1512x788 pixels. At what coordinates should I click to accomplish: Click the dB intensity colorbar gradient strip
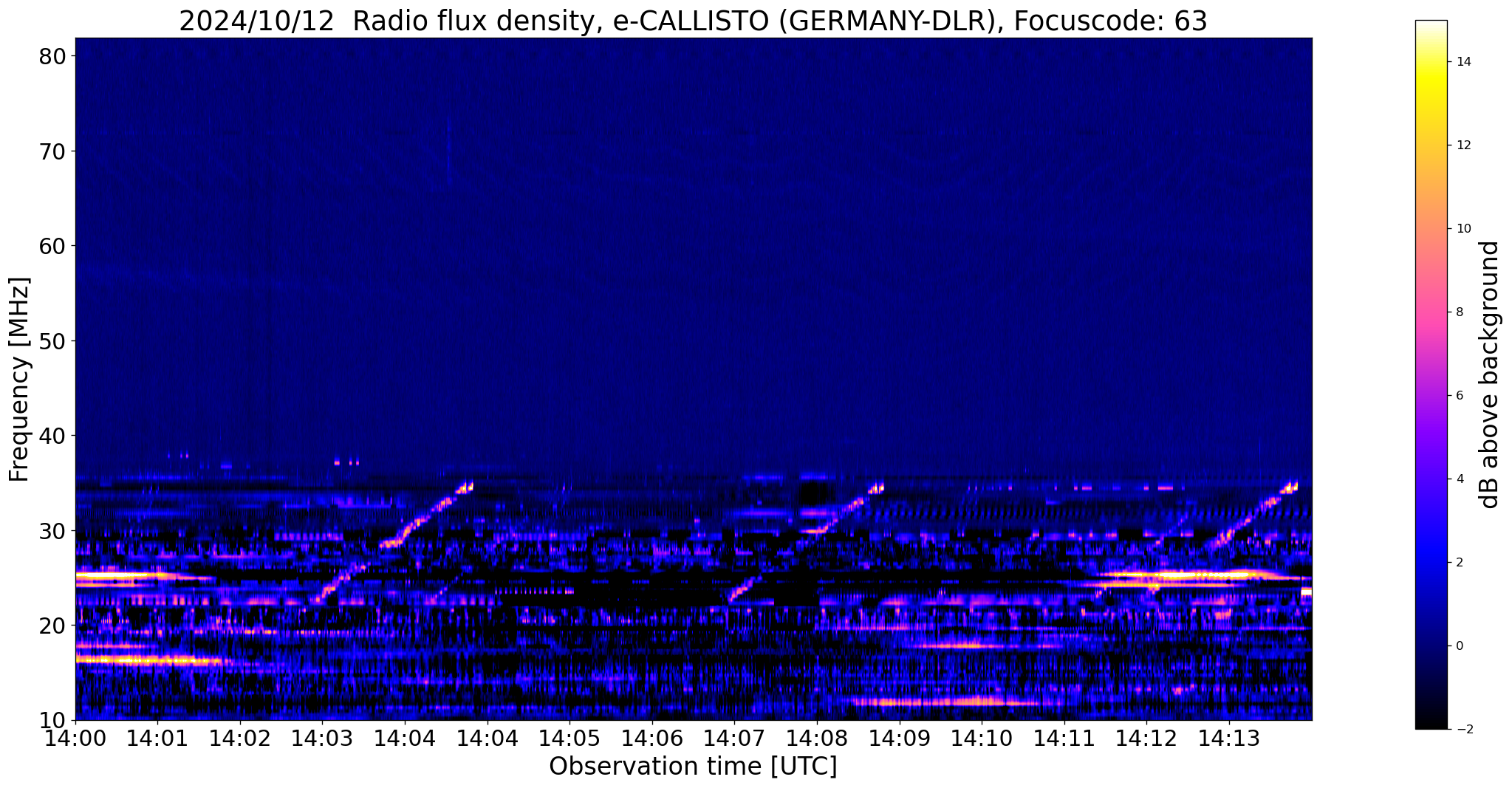[x=1431, y=374]
